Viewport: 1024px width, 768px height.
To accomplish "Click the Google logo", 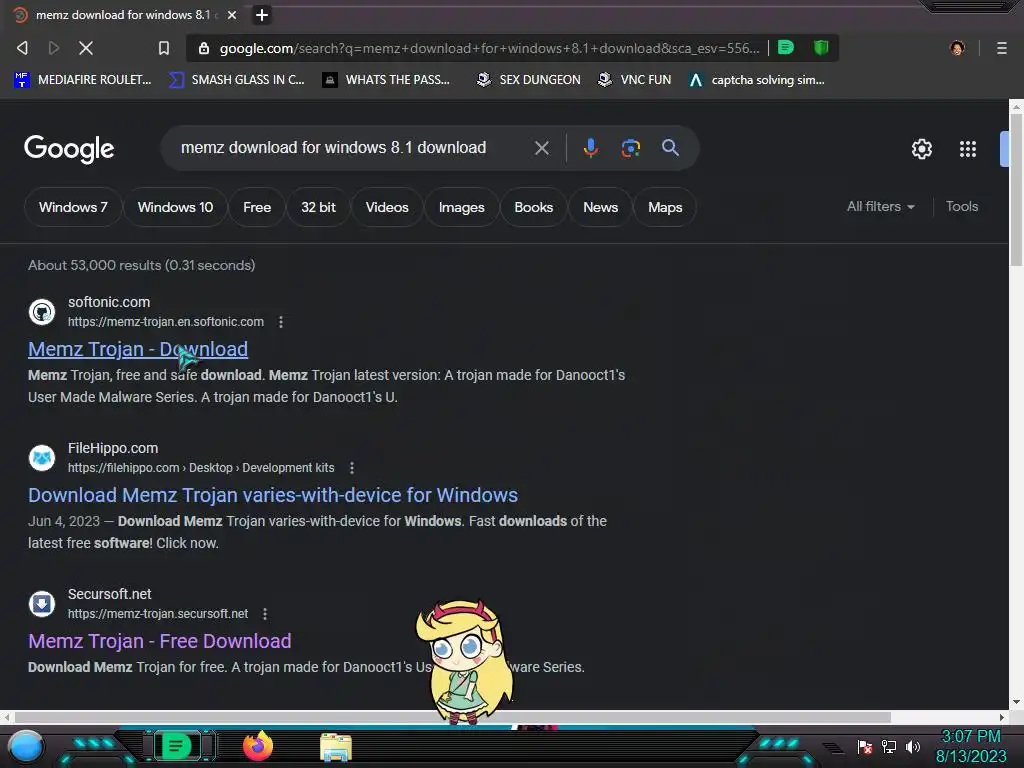I will point(69,149).
